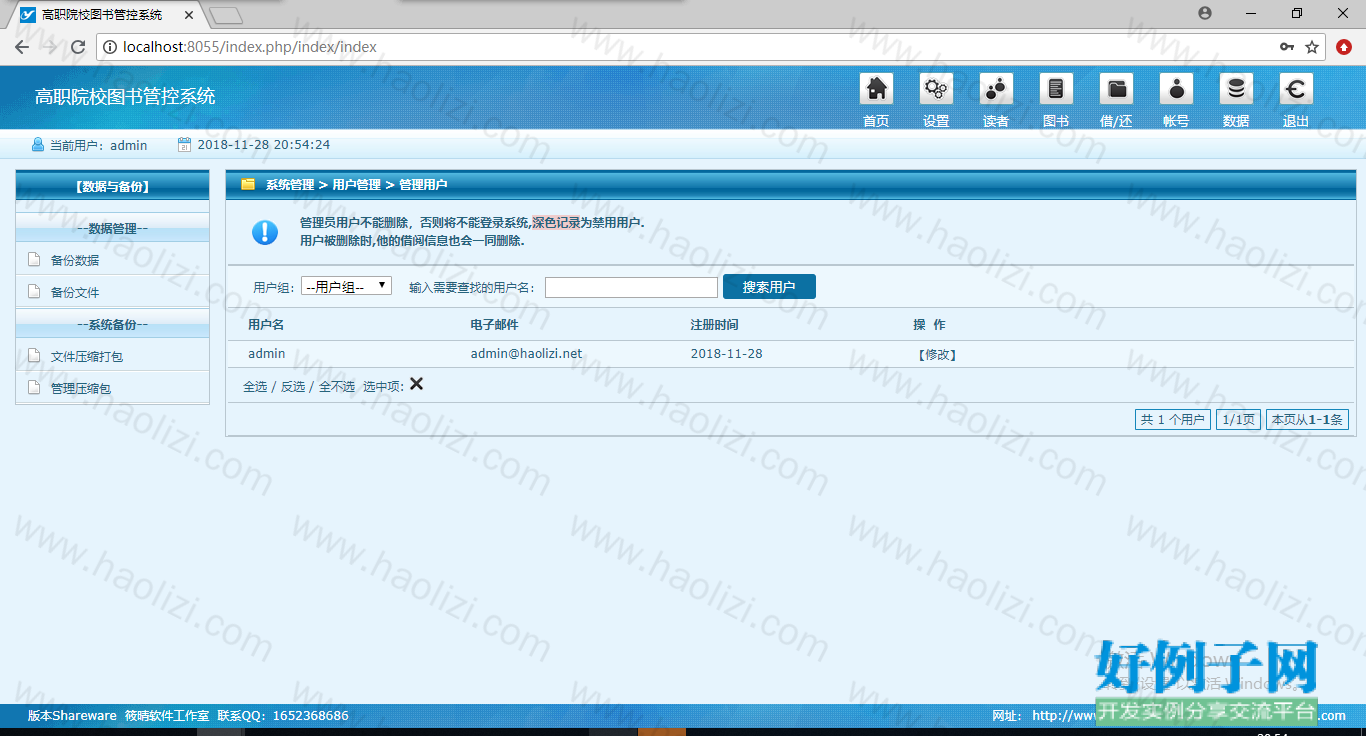The height and width of the screenshot is (736, 1366).
Task: Reload the page with refresh icon
Action: (x=78, y=47)
